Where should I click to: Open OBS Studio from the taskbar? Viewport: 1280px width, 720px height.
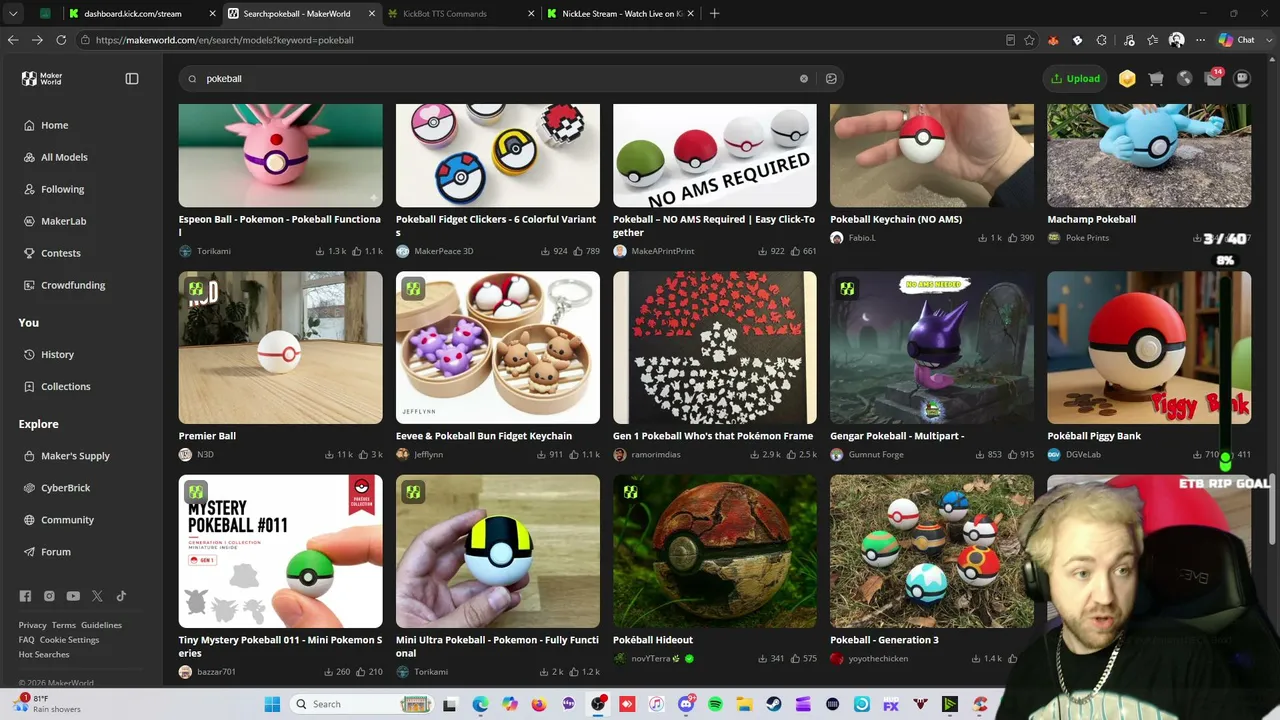click(598, 704)
